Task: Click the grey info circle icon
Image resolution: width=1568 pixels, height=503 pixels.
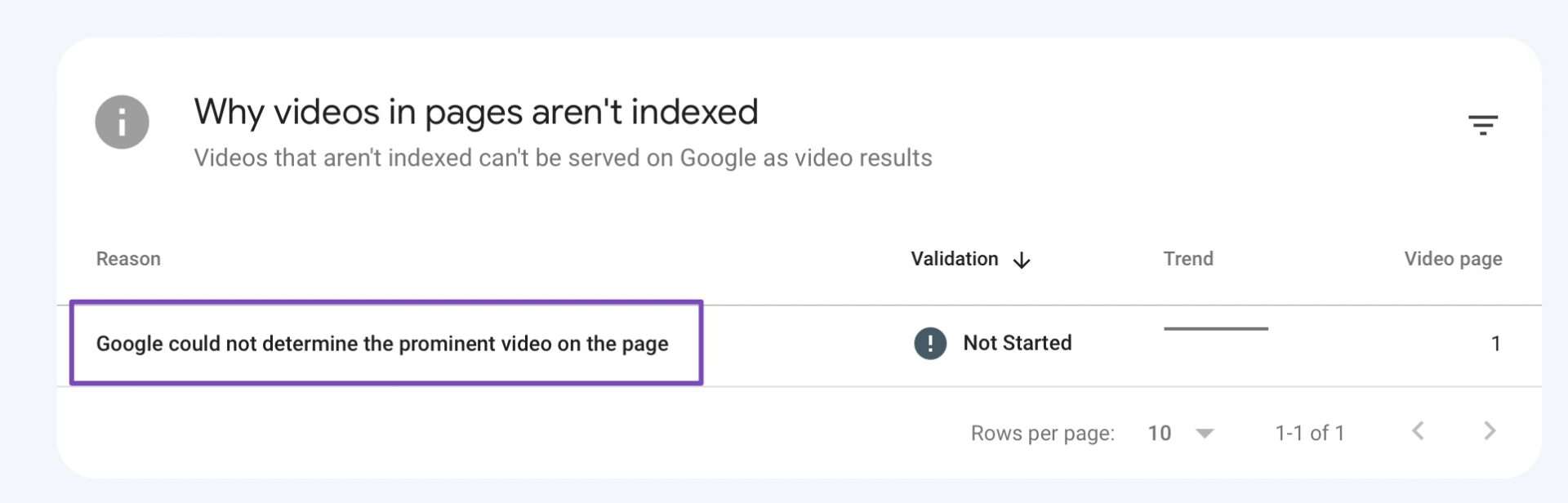Action: coord(122,122)
